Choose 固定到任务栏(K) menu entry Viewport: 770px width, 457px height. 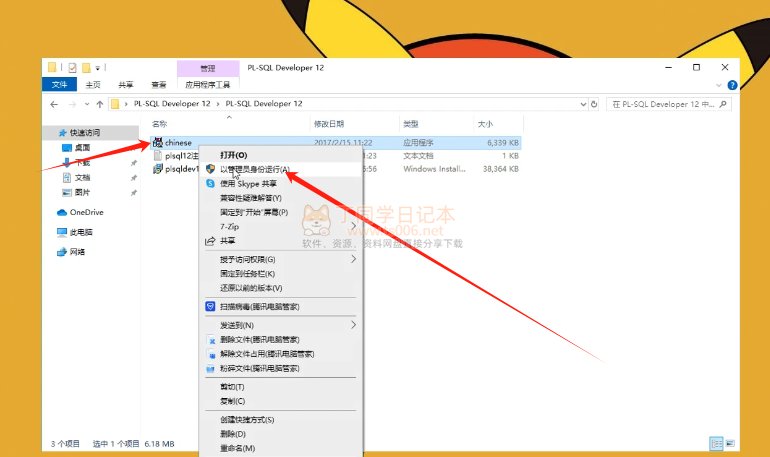(281, 273)
